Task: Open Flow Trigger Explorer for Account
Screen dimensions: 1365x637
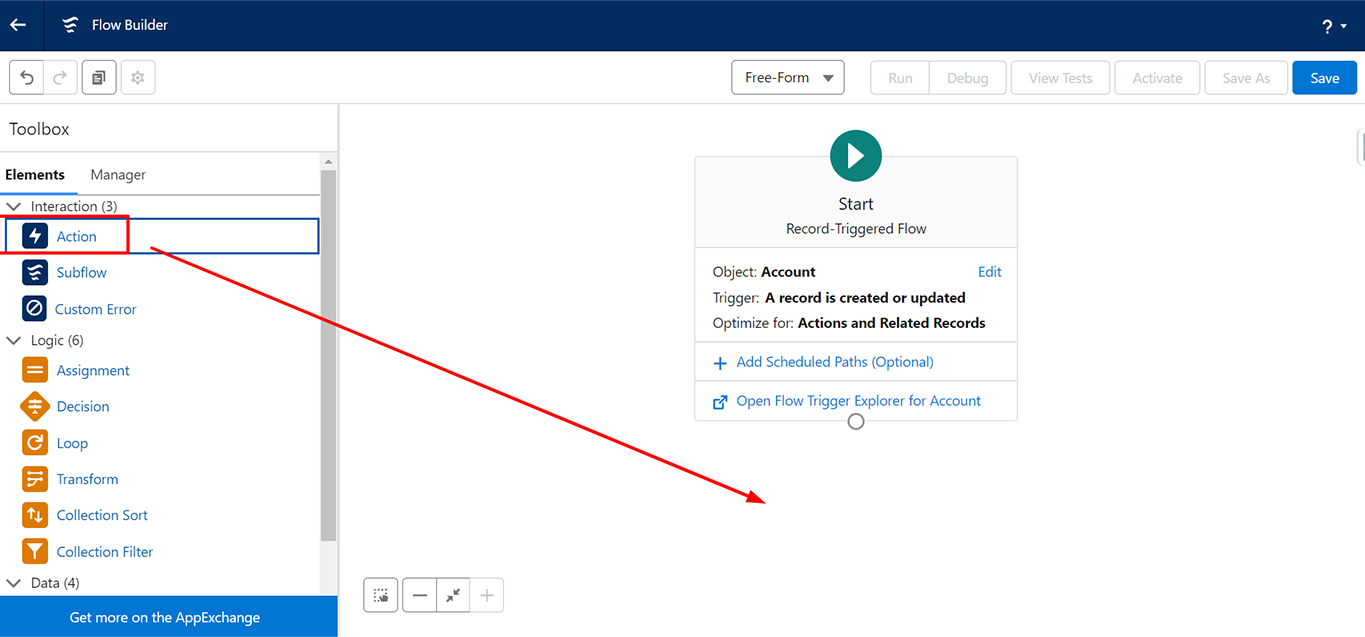Action: click(859, 401)
